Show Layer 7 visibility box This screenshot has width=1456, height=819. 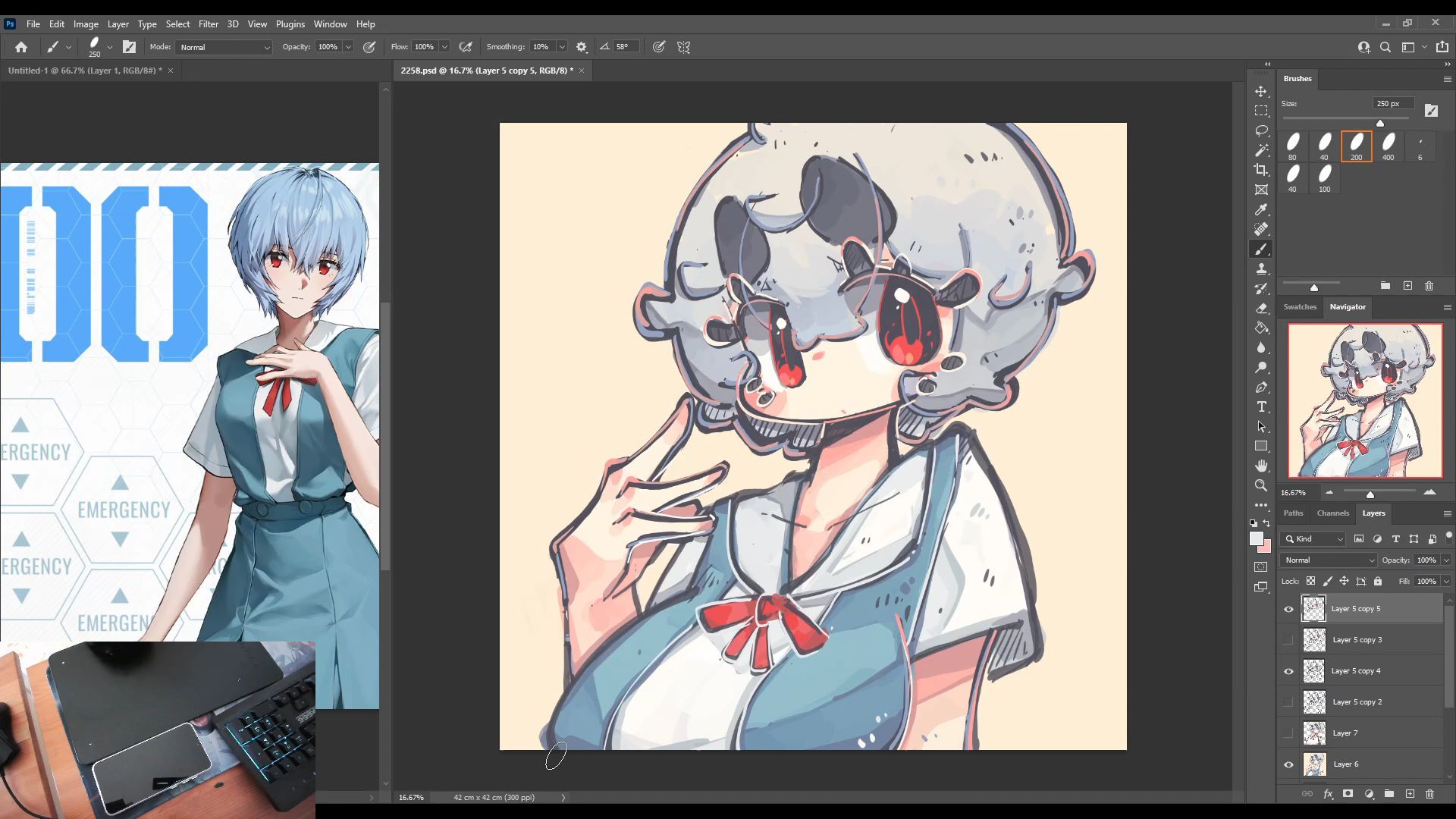pos(1288,733)
